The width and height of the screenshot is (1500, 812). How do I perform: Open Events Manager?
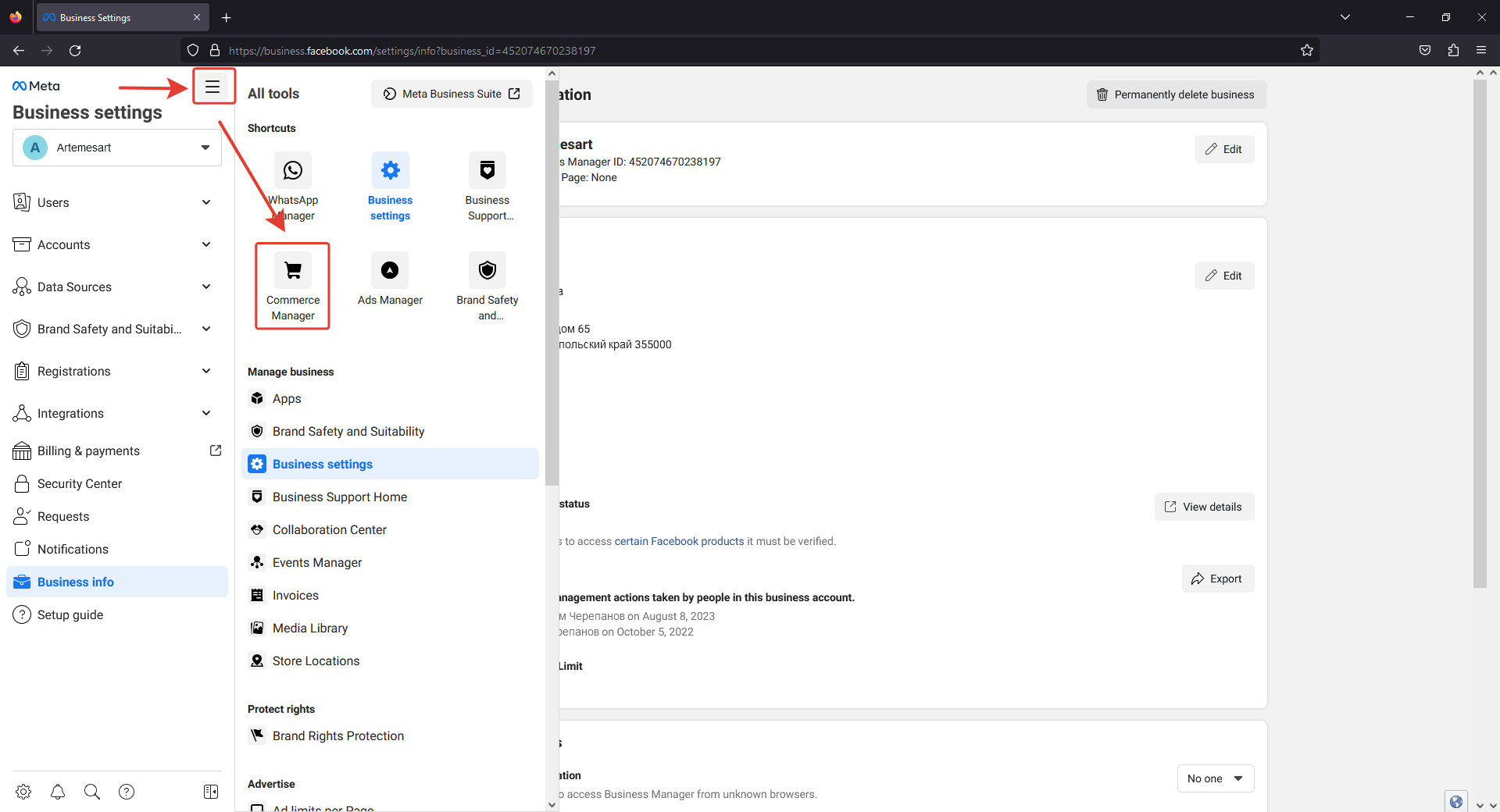tap(390, 563)
